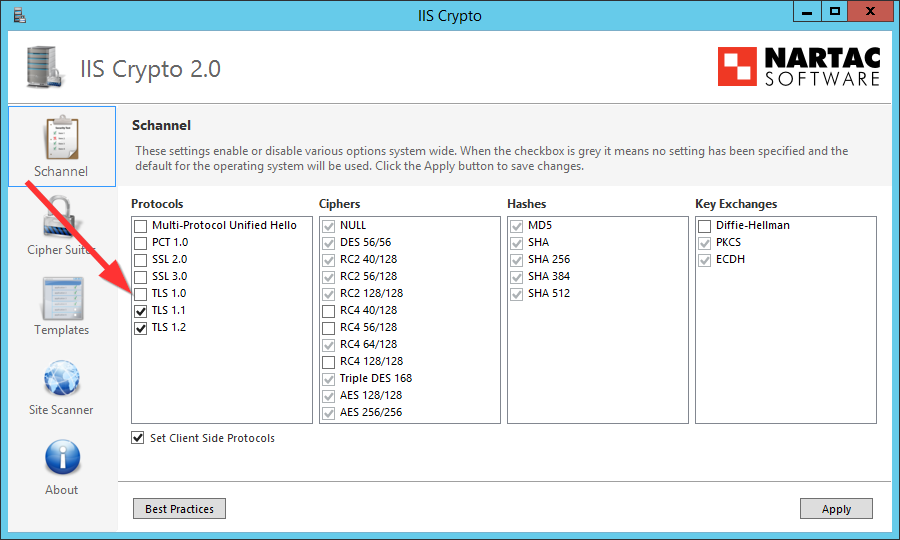900x540 pixels.
Task: Enable the TLS 1.0 protocol checkbox
Action: tap(141, 294)
